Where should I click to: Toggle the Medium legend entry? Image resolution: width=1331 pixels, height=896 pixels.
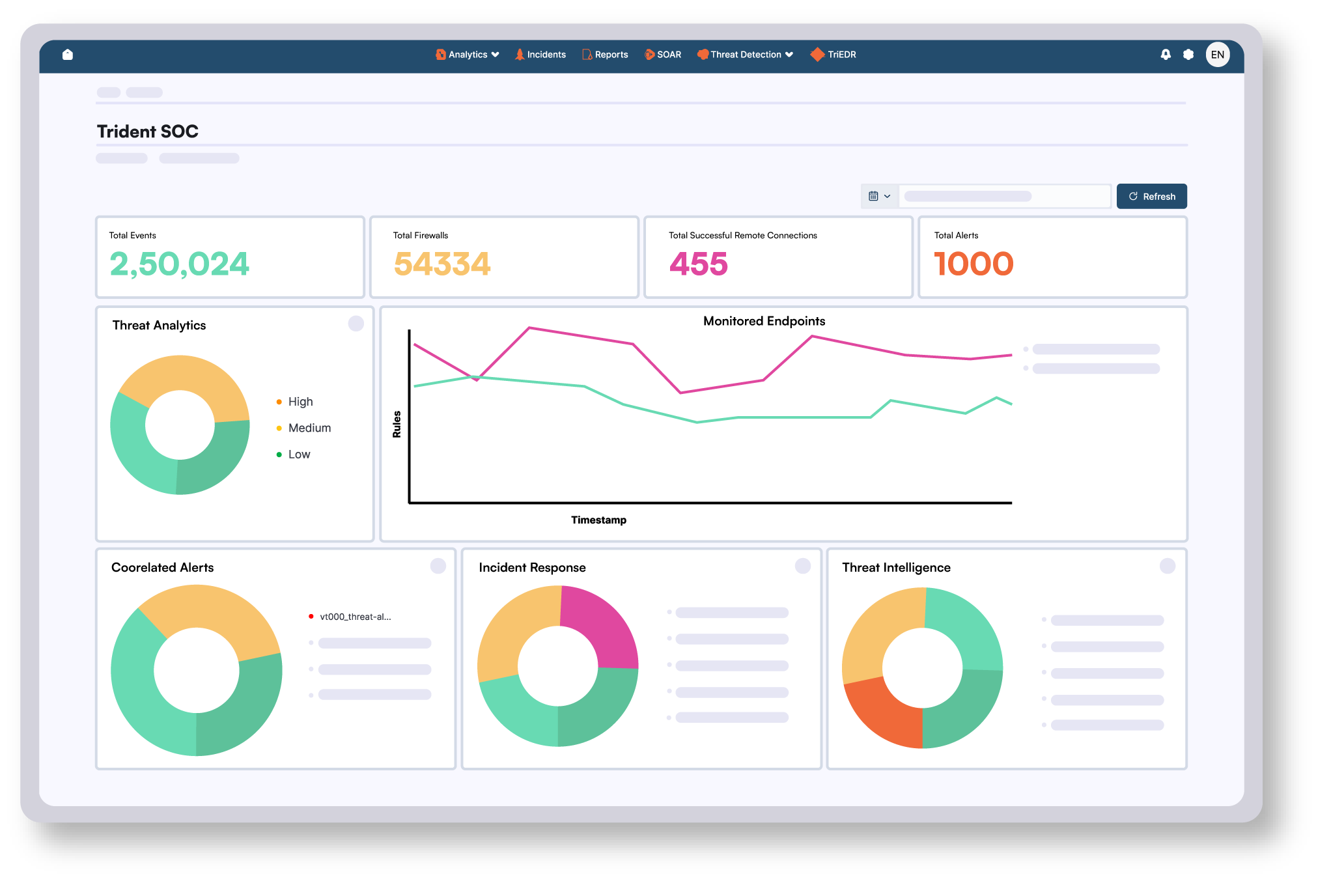tap(309, 428)
